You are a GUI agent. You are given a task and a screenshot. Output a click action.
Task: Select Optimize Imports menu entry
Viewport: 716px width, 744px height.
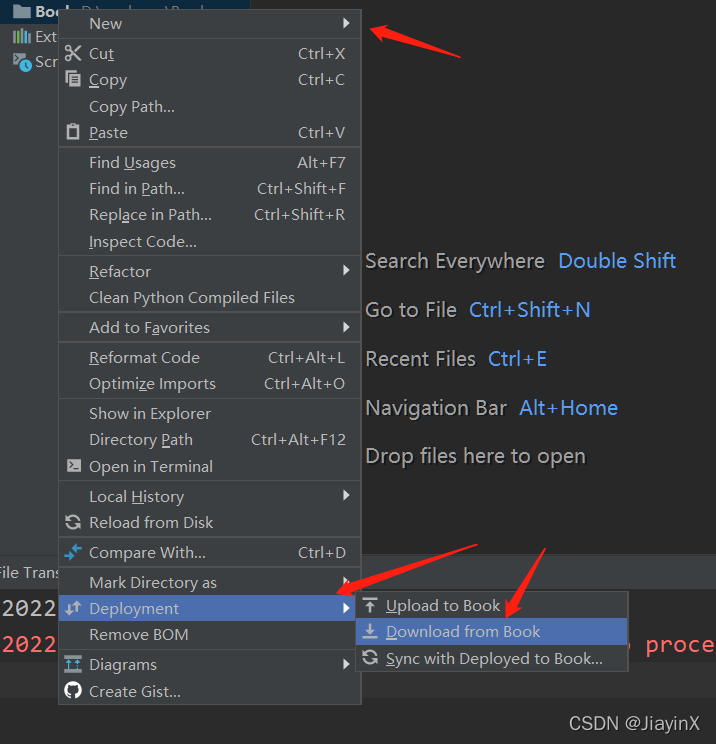click(x=210, y=383)
